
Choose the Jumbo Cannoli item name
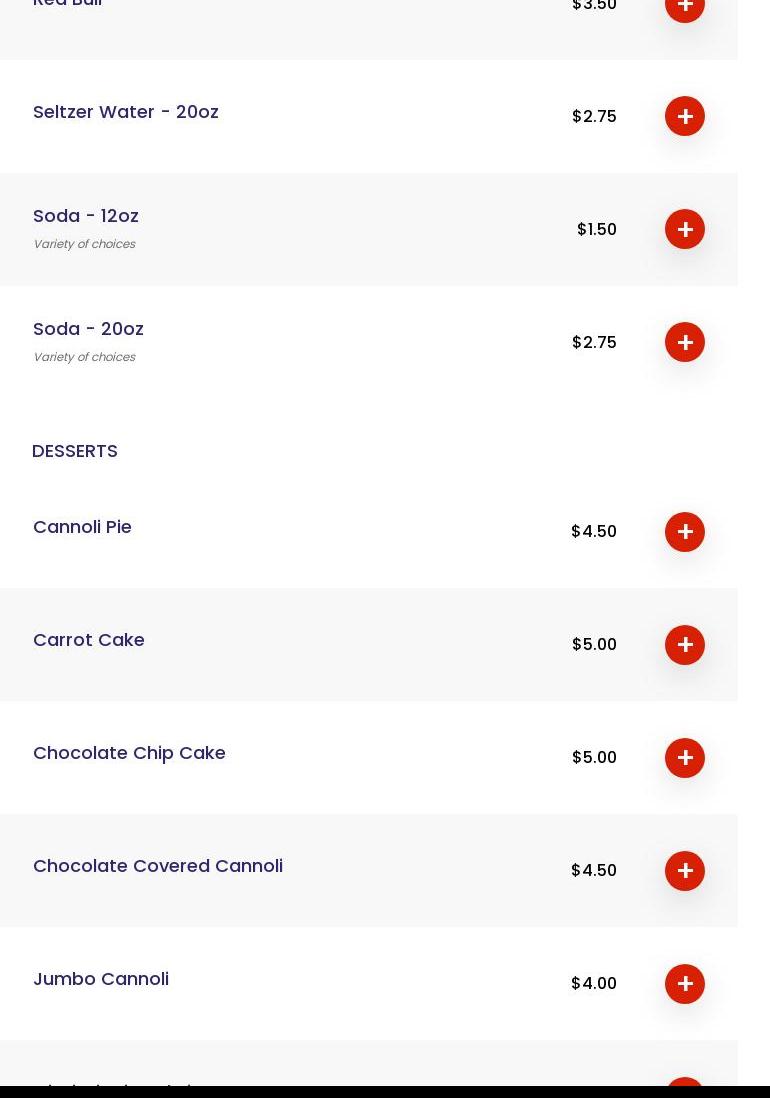click(101, 978)
